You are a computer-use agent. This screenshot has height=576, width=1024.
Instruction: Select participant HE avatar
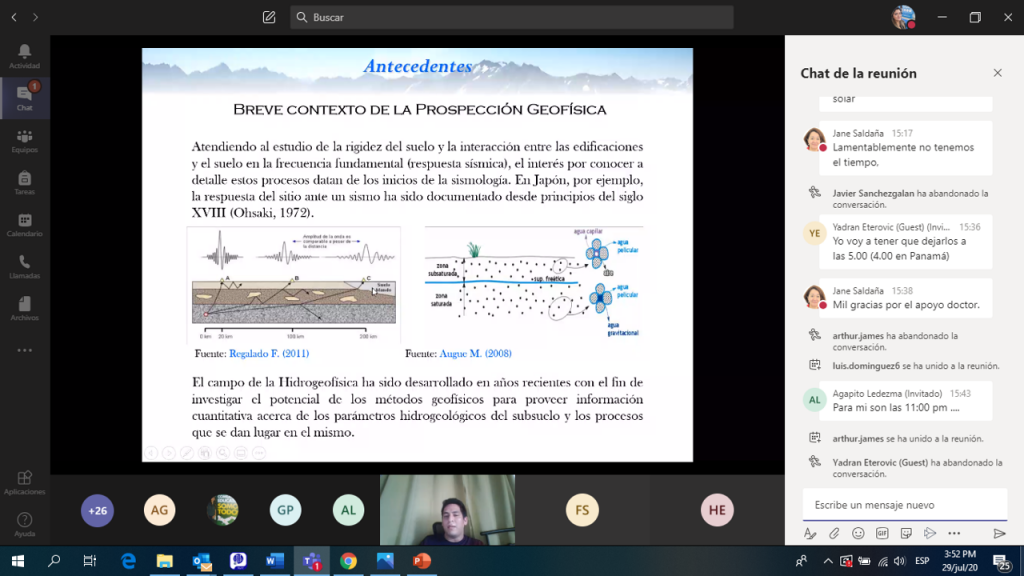[717, 510]
